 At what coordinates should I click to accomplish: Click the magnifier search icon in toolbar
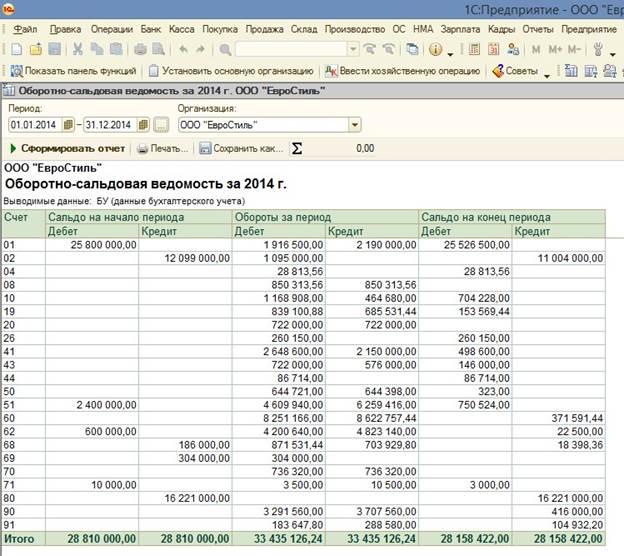click(225, 49)
